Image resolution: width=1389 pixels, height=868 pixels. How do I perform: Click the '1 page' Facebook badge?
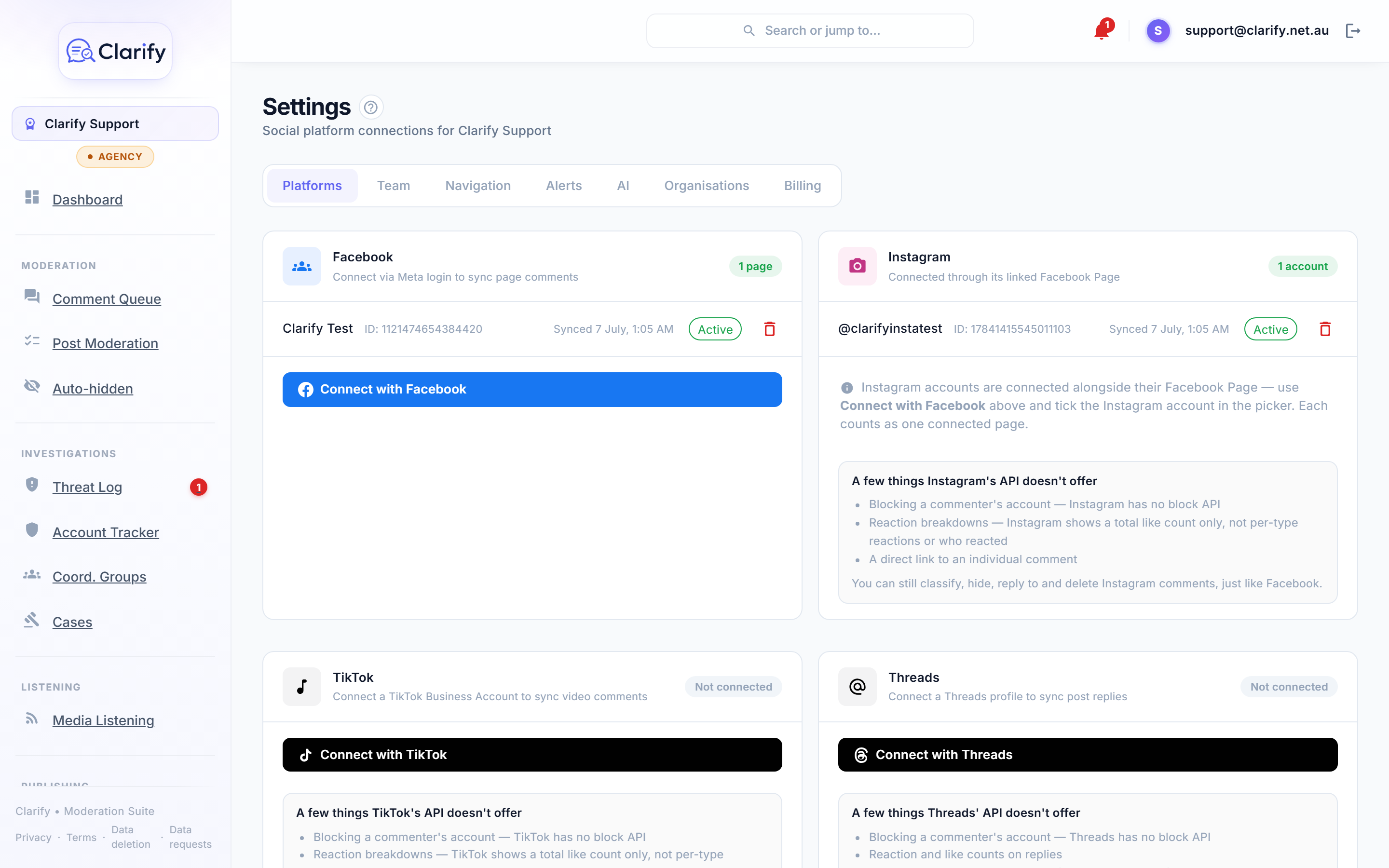(755, 266)
